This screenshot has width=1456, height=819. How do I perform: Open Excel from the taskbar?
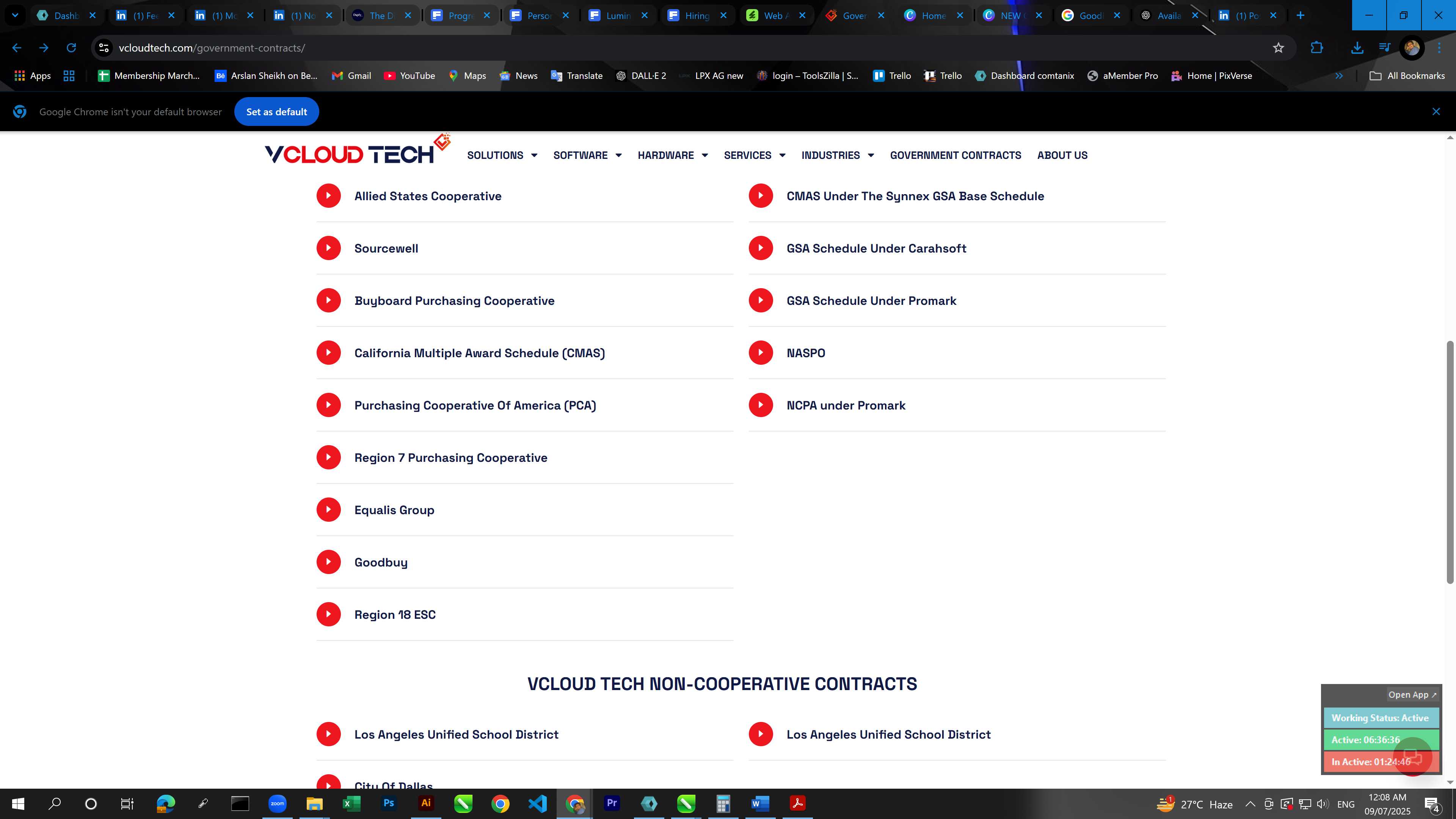(x=351, y=803)
